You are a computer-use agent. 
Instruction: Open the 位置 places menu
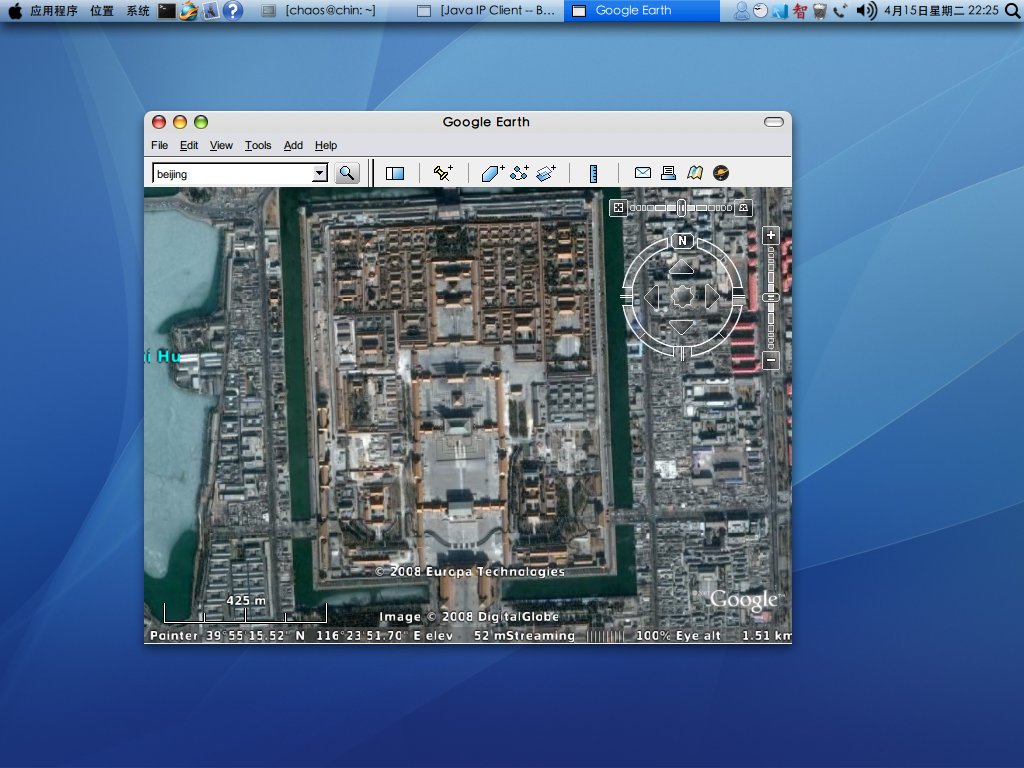coord(101,10)
